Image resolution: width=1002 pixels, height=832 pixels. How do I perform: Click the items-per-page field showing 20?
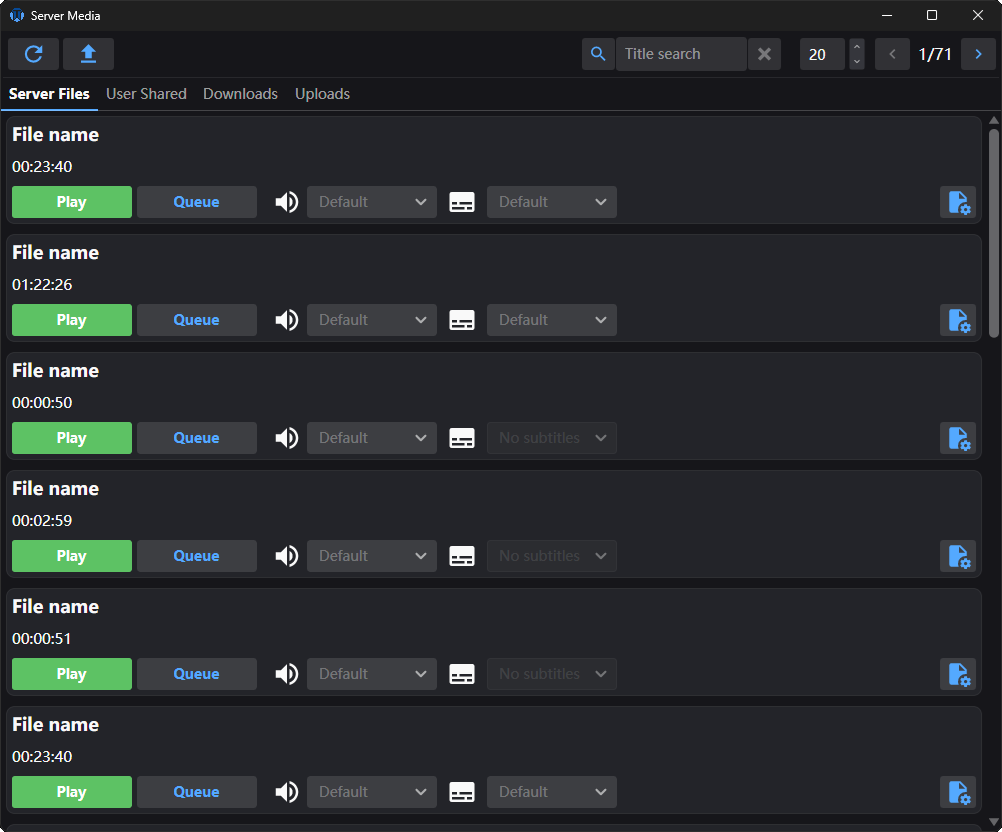point(822,54)
